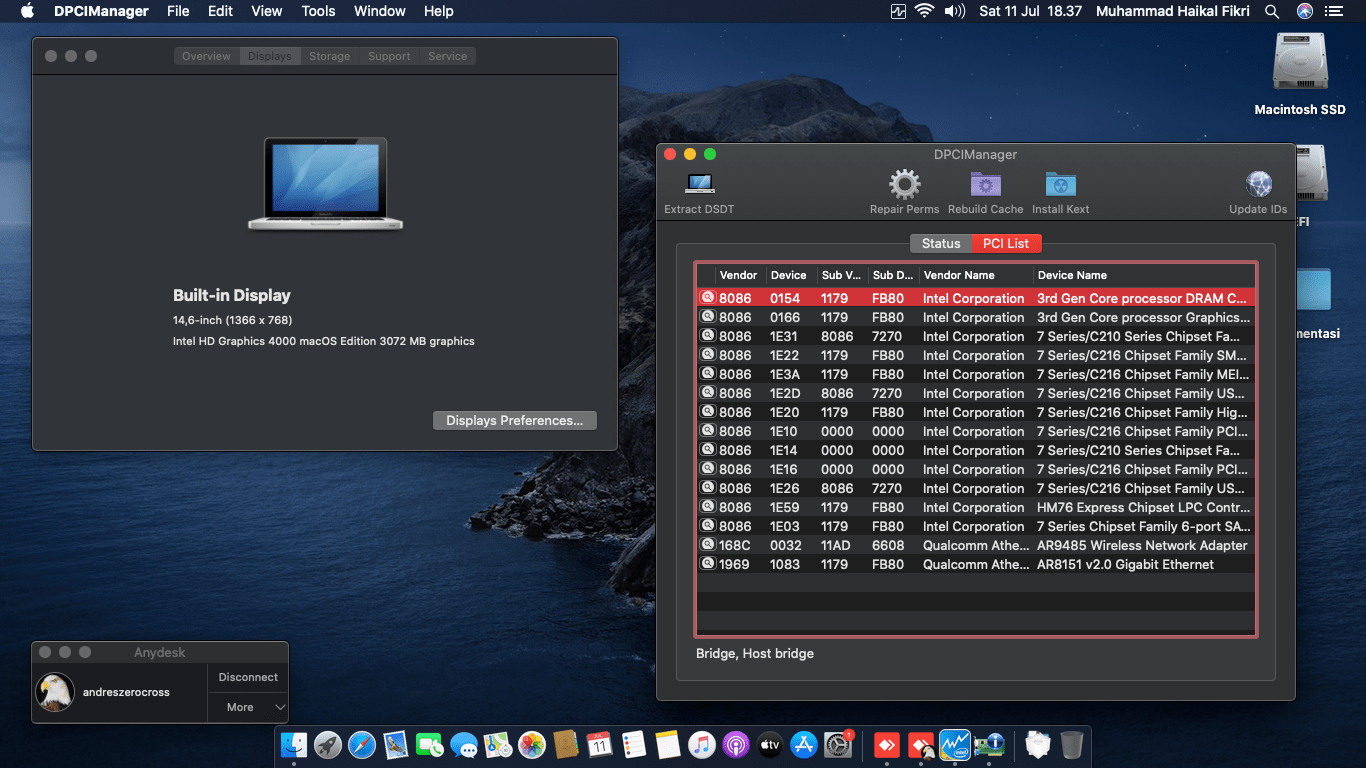Click the device ID "1E2D" cell
Screen dimensions: 1366x768
pos(785,393)
